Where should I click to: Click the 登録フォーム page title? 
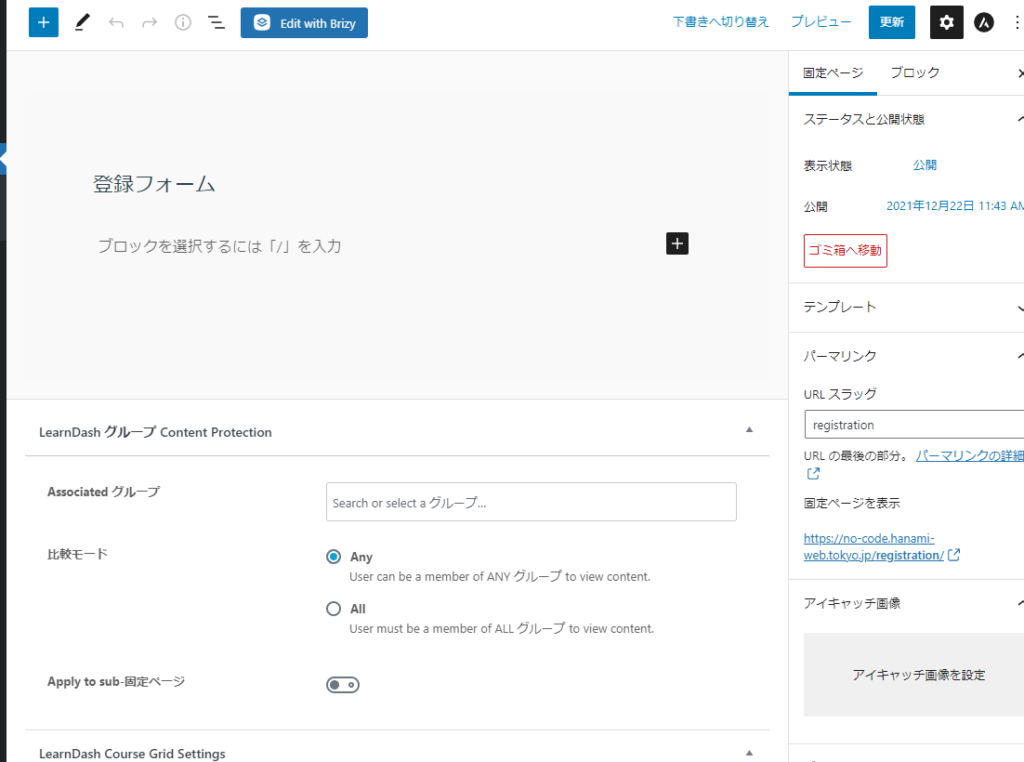tap(154, 184)
